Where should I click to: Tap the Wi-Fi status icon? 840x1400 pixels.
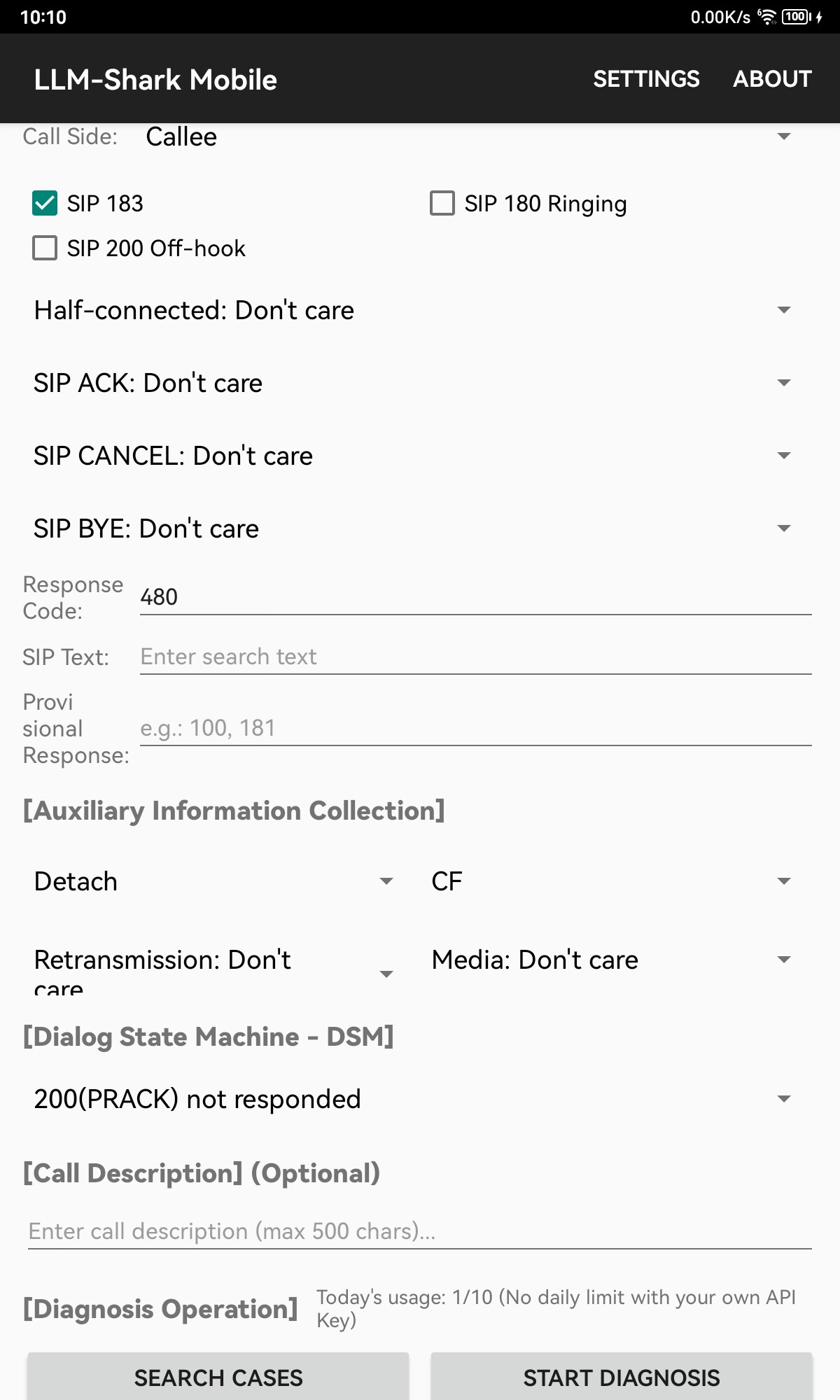[767, 17]
